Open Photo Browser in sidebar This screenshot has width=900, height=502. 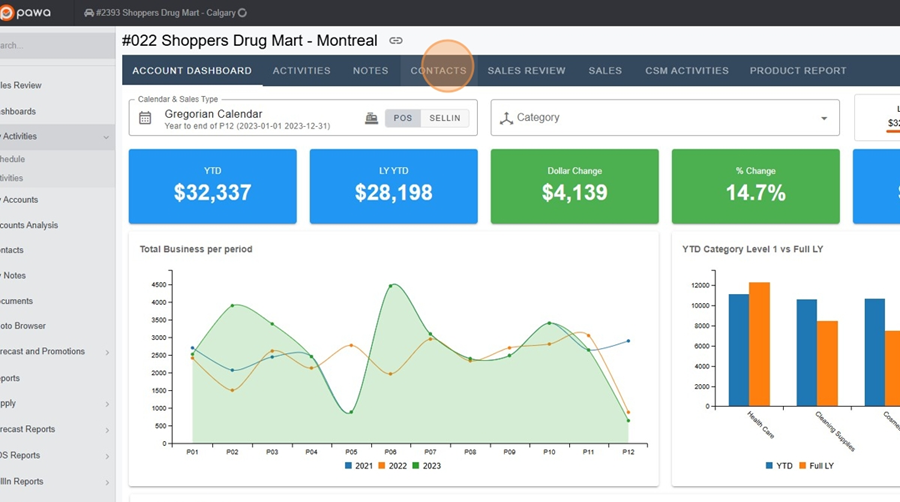coord(56,326)
